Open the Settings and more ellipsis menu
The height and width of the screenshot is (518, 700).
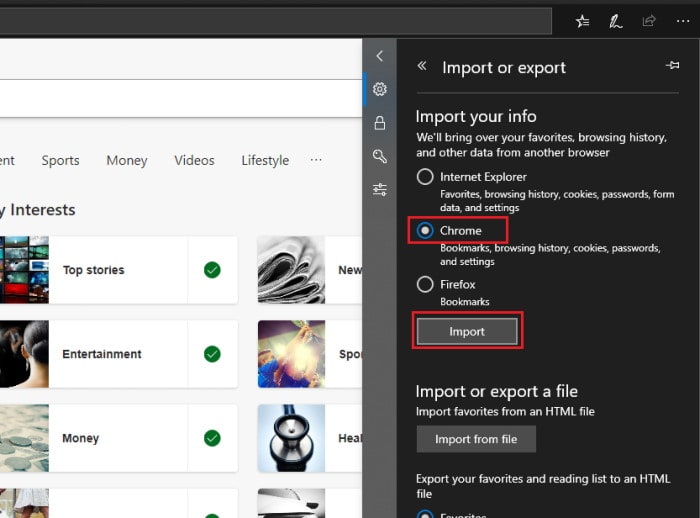click(x=683, y=21)
